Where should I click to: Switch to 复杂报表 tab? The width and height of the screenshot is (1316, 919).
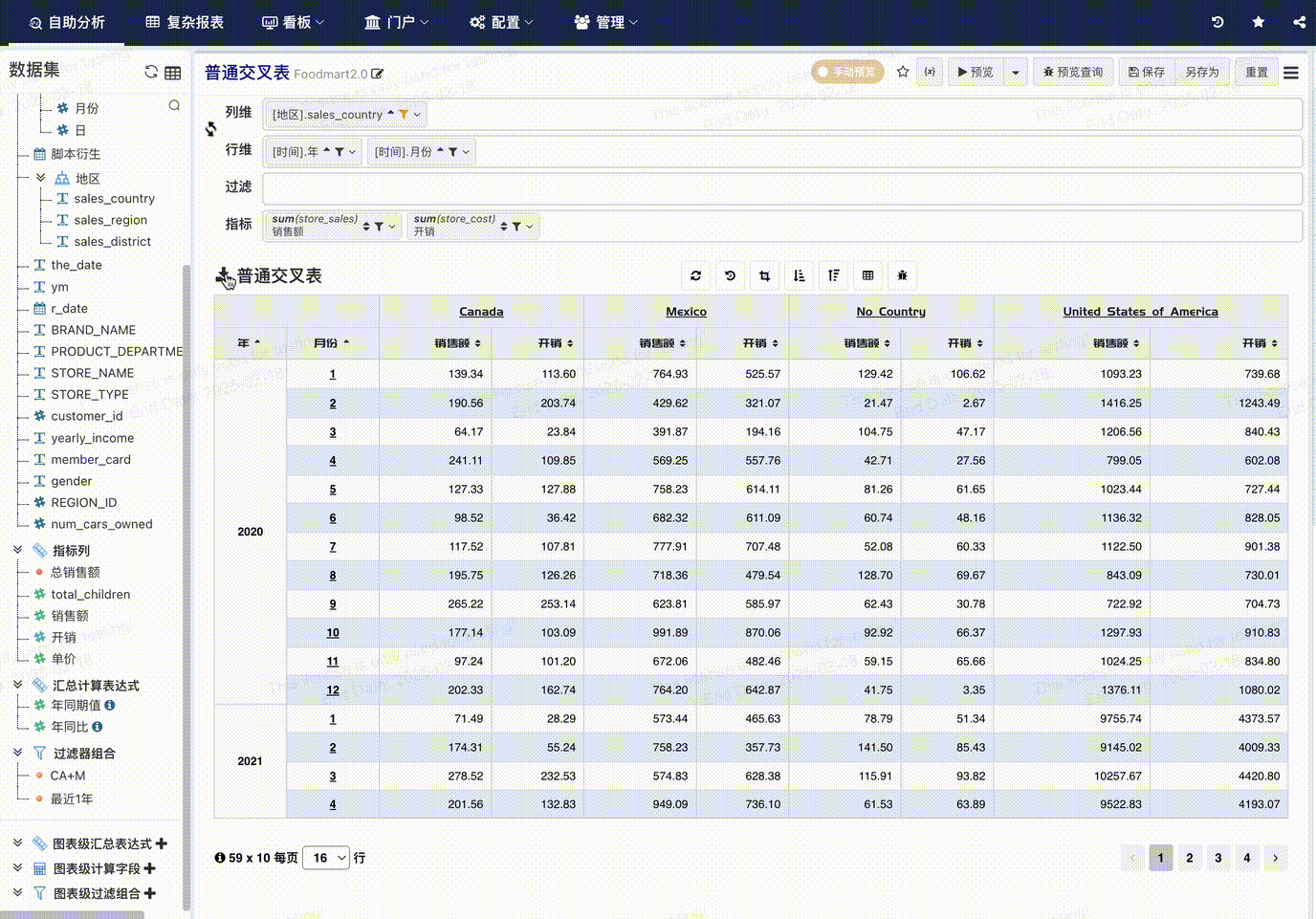185,22
